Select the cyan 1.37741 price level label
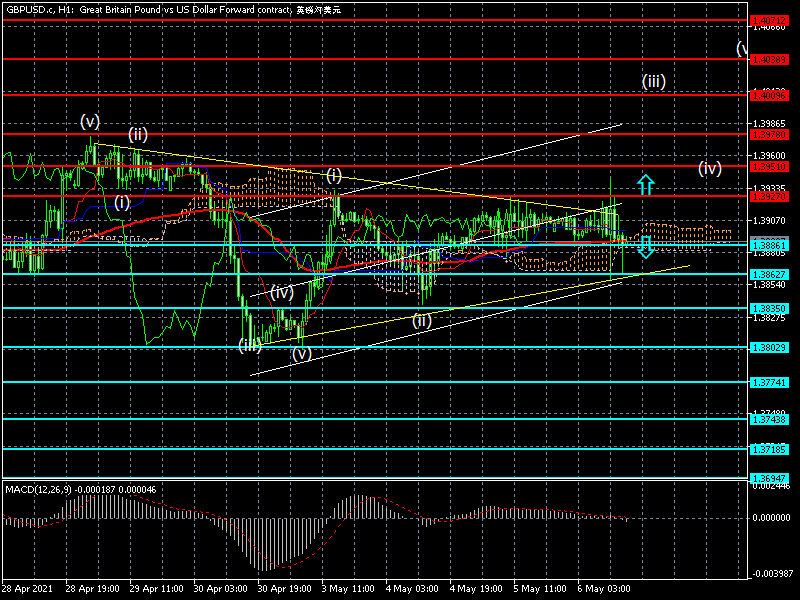The image size is (800, 600). click(x=769, y=383)
